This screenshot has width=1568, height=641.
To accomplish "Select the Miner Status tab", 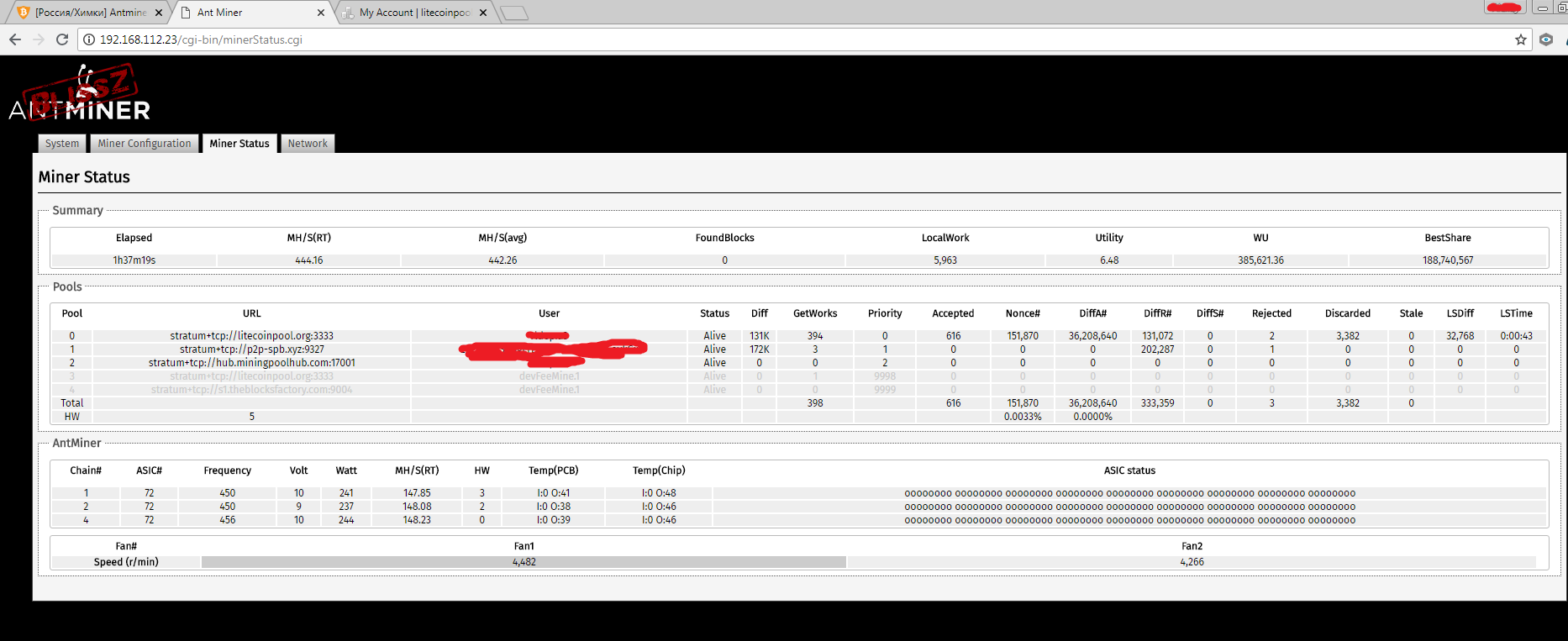I will click(239, 144).
